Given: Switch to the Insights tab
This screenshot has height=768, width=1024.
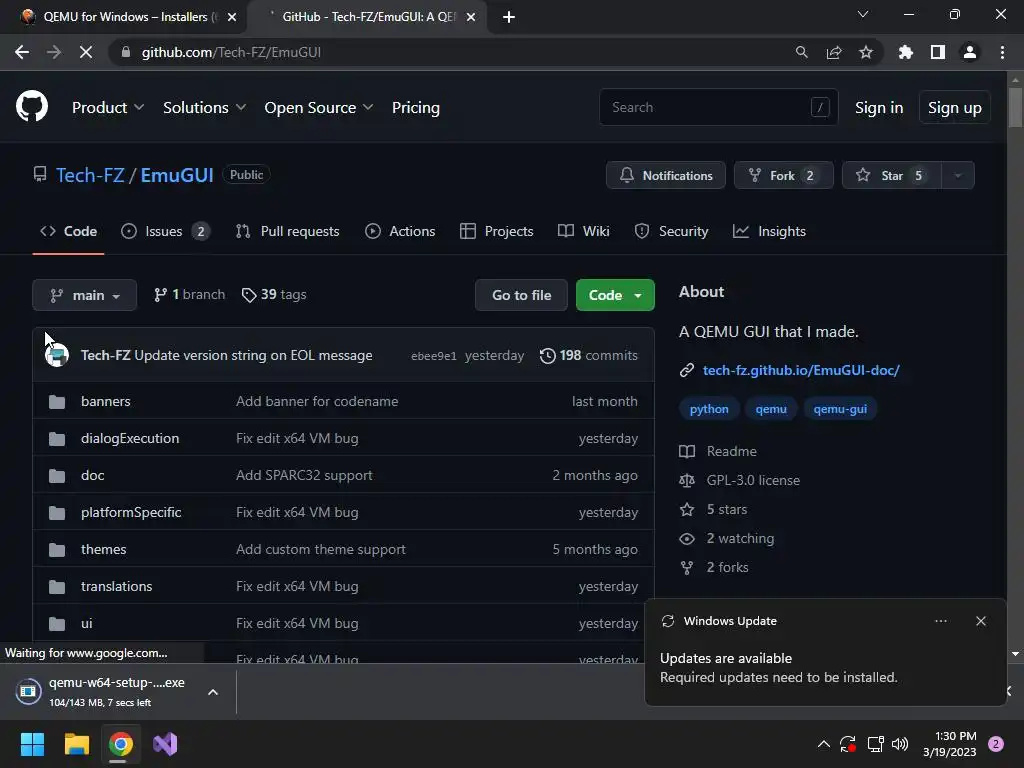Looking at the screenshot, I should point(769,231).
